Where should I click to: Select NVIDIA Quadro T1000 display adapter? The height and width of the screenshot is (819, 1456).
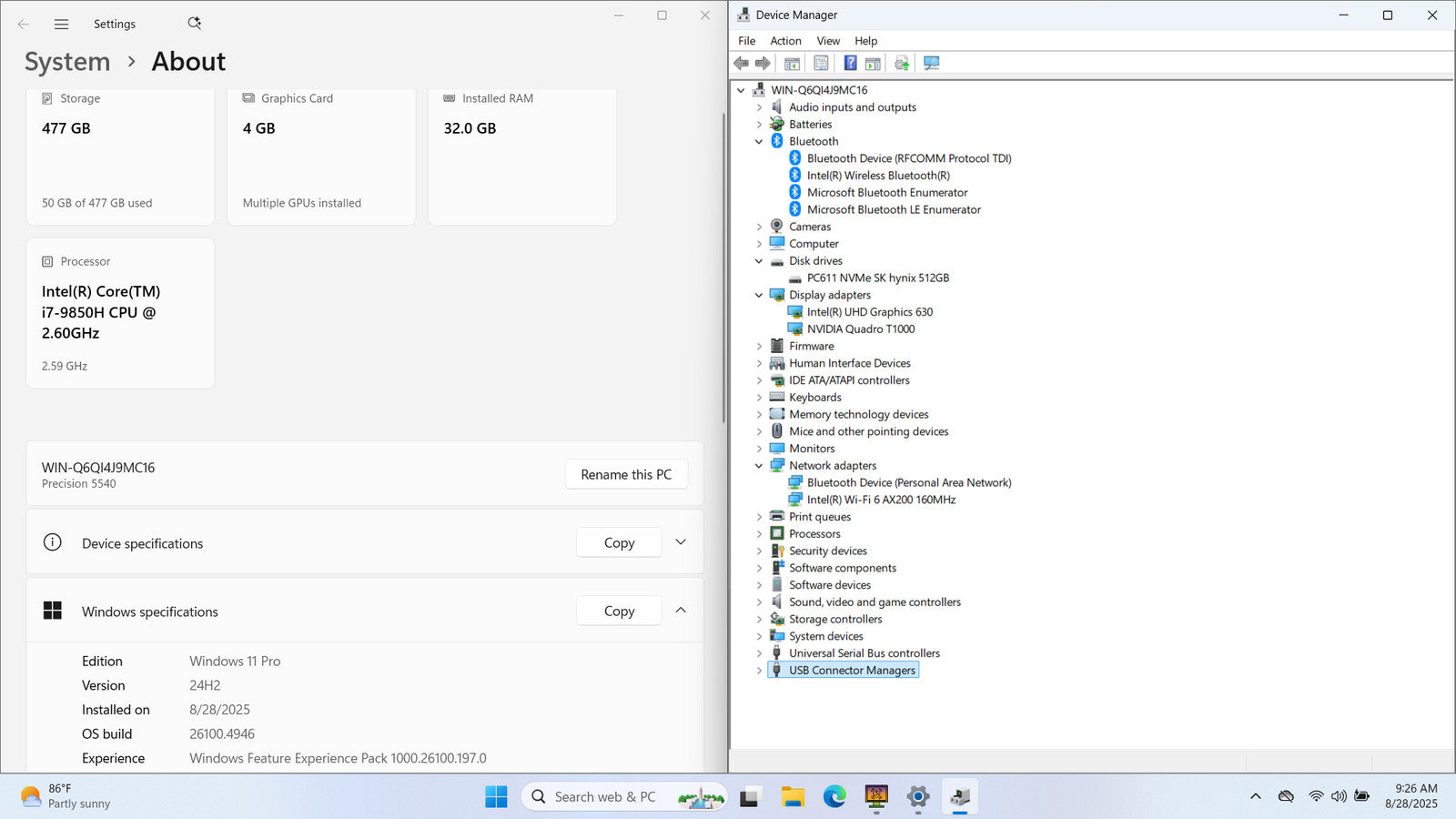[x=861, y=329]
